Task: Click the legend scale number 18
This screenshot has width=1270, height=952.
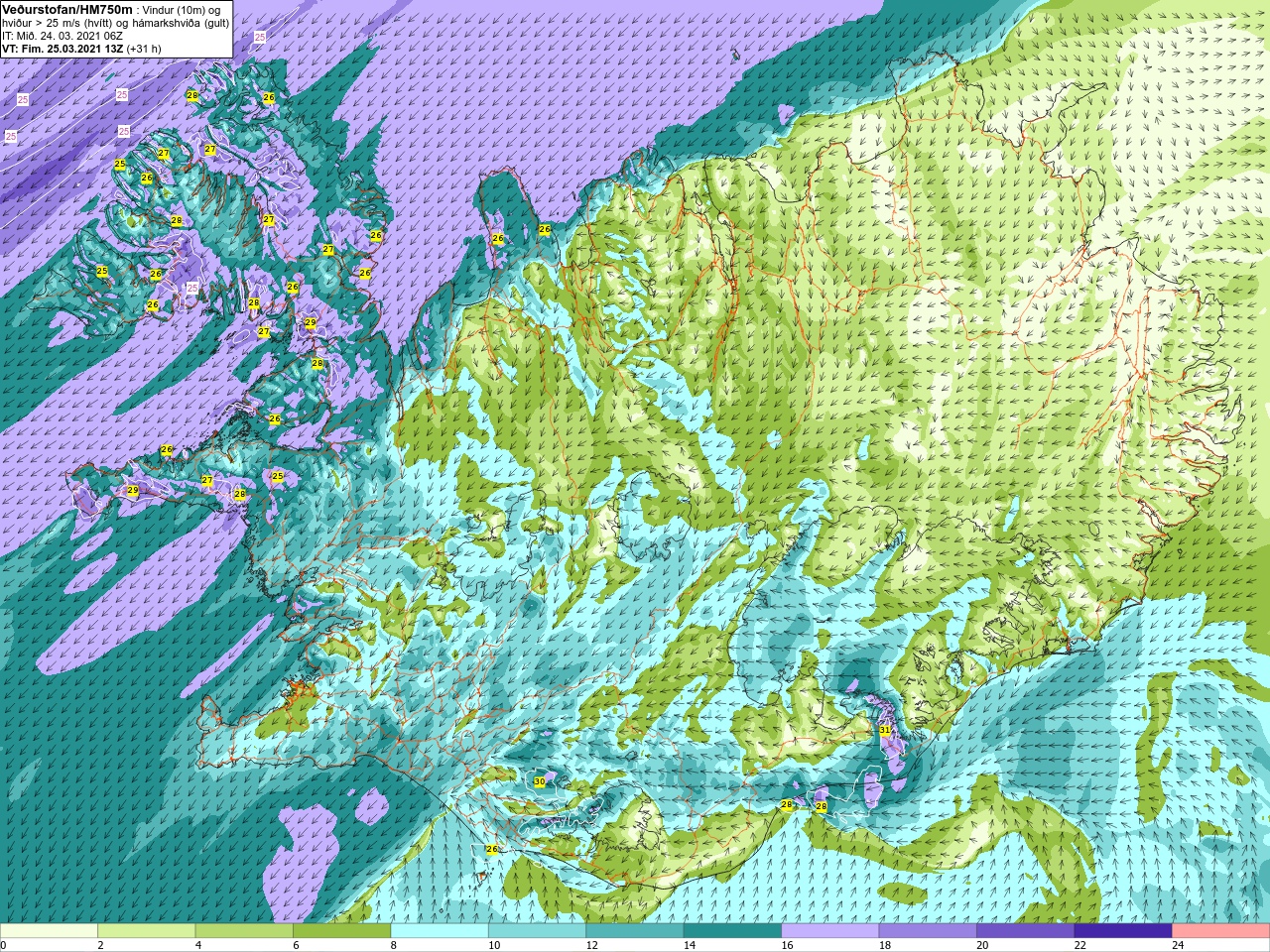Action: (885, 945)
